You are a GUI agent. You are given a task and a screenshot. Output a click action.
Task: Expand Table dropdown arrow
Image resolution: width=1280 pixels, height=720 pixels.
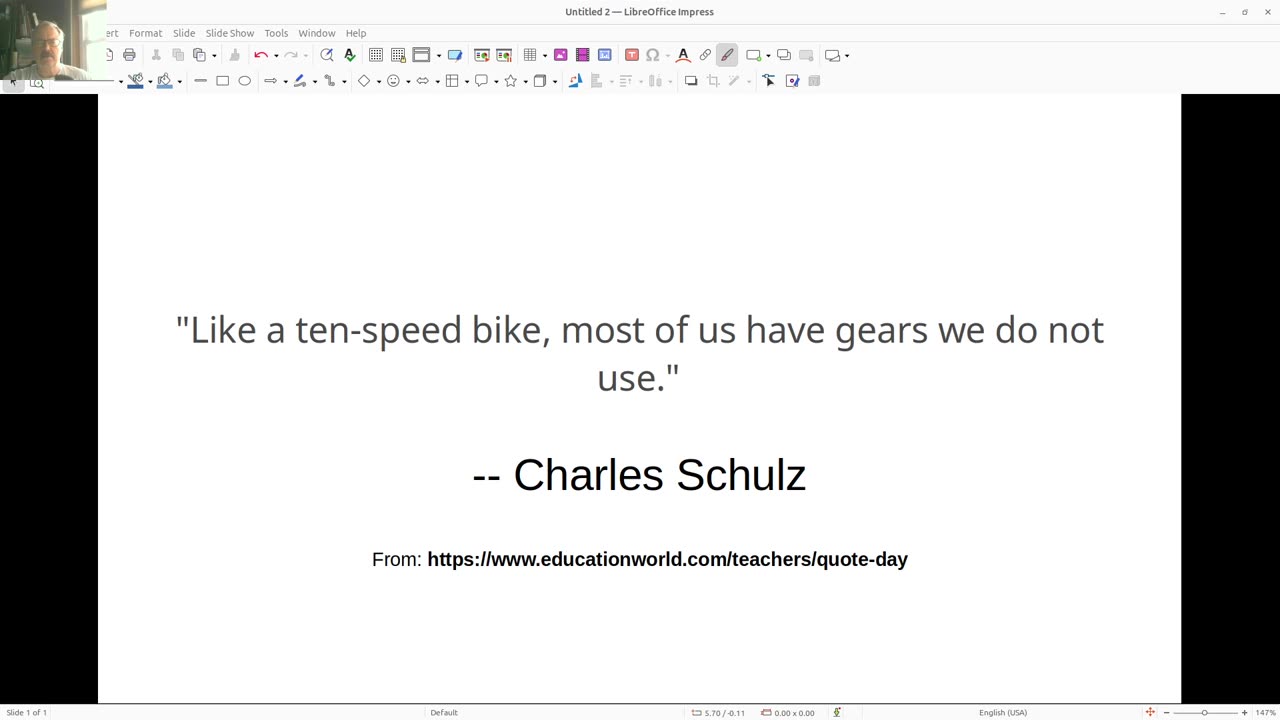pyautogui.click(x=545, y=56)
